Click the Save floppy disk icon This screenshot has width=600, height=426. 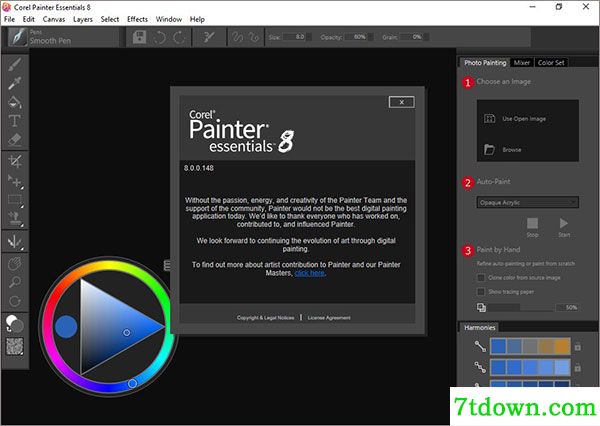click(139, 37)
